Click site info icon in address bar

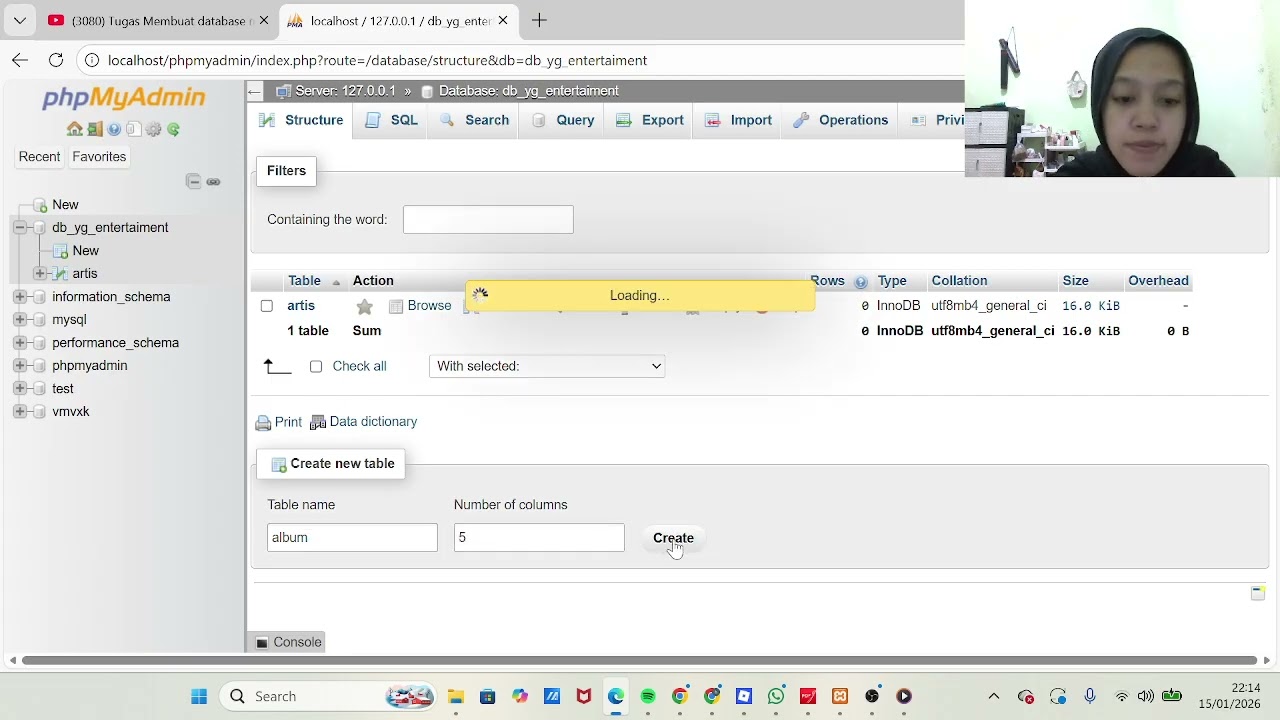[92, 60]
